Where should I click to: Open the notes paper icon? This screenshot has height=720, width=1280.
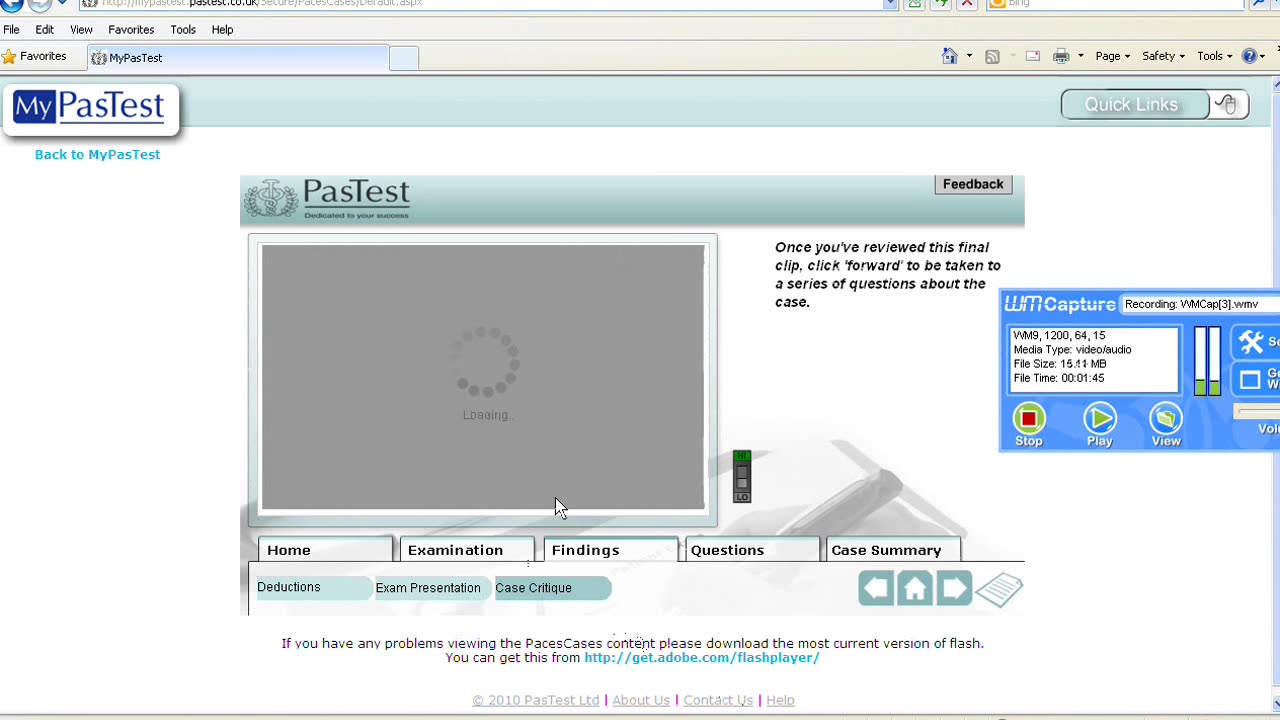[x=999, y=589]
